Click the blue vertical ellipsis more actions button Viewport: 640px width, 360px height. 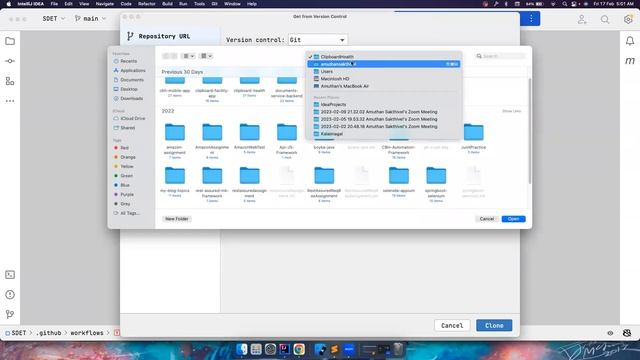point(531,18)
